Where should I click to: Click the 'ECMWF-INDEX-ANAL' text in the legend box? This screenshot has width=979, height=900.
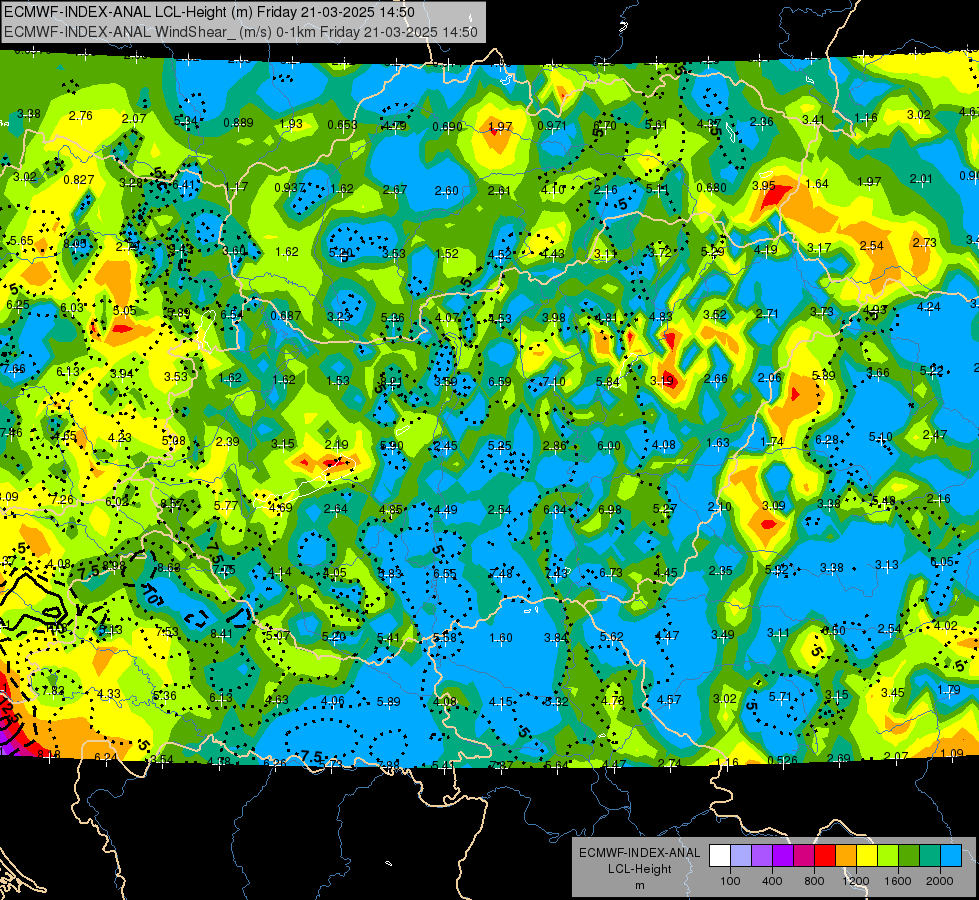(x=639, y=853)
